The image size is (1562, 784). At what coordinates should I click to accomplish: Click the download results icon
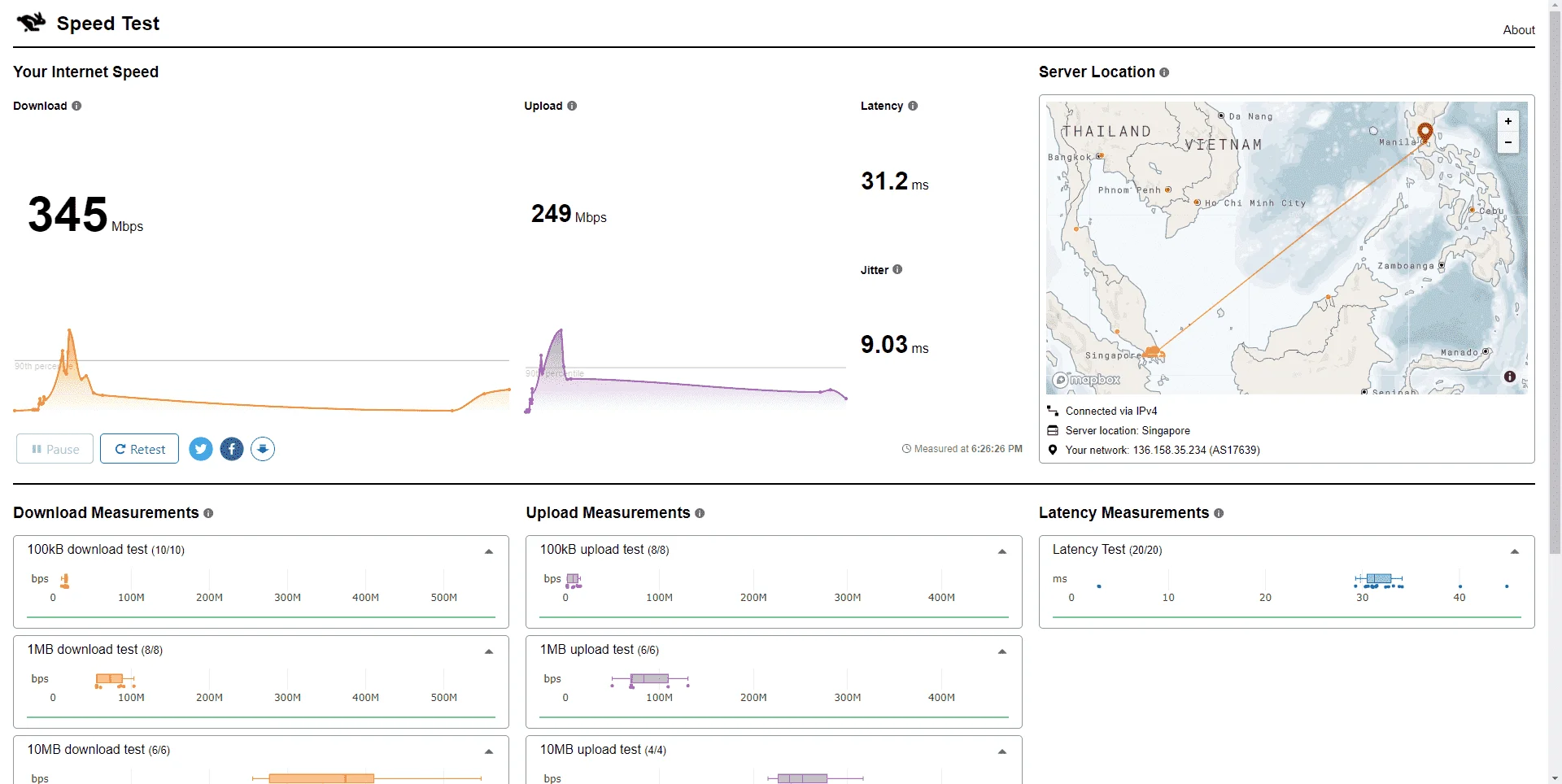click(x=263, y=449)
